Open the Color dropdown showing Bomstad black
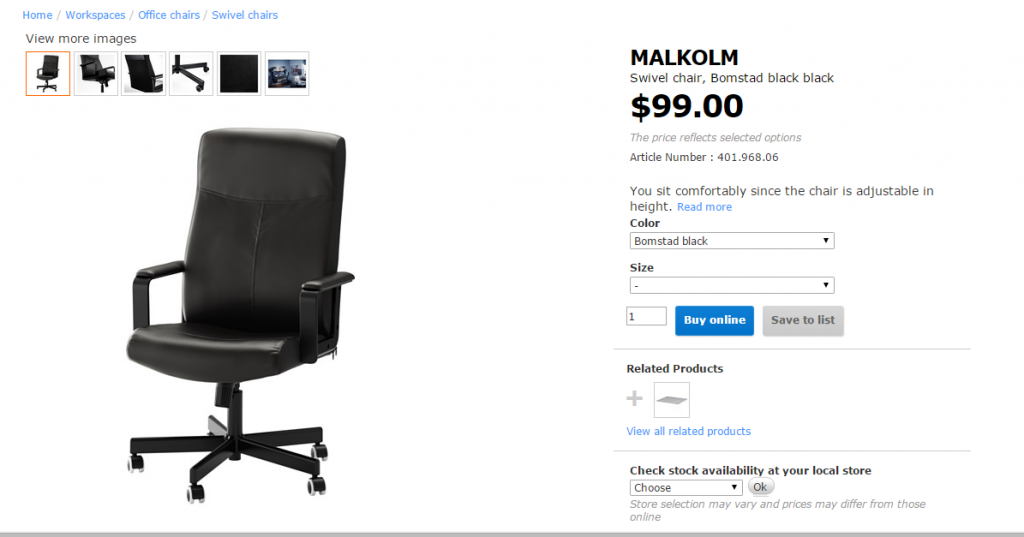This screenshot has width=1024, height=537. coord(731,241)
